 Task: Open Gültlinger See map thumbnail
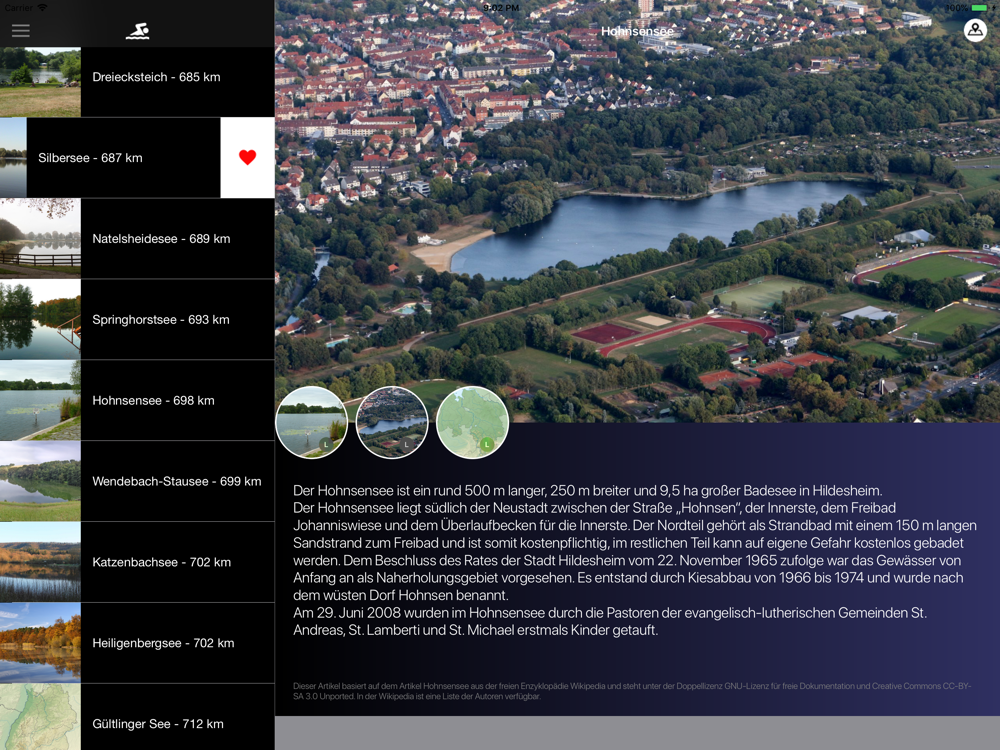click(x=40, y=717)
